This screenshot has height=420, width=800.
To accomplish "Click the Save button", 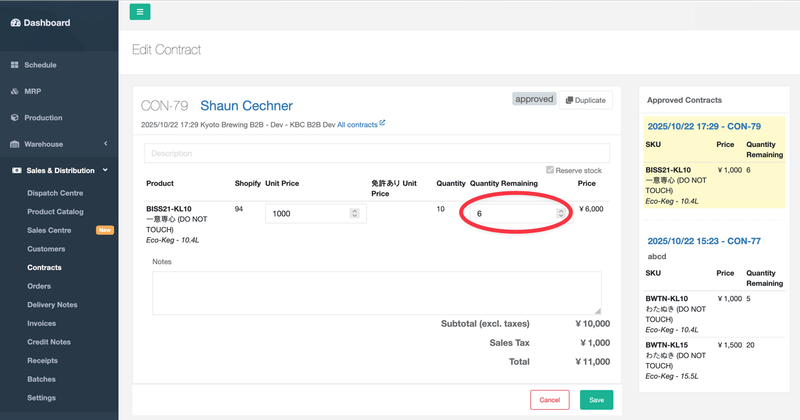I will click(x=596, y=400).
